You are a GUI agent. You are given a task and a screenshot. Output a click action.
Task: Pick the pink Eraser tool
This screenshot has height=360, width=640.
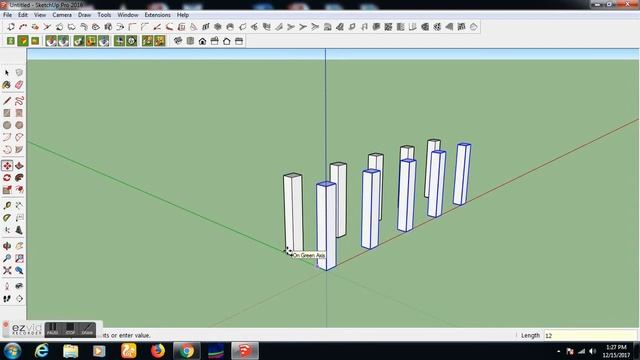pyautogui.click(x=19, y=85)
